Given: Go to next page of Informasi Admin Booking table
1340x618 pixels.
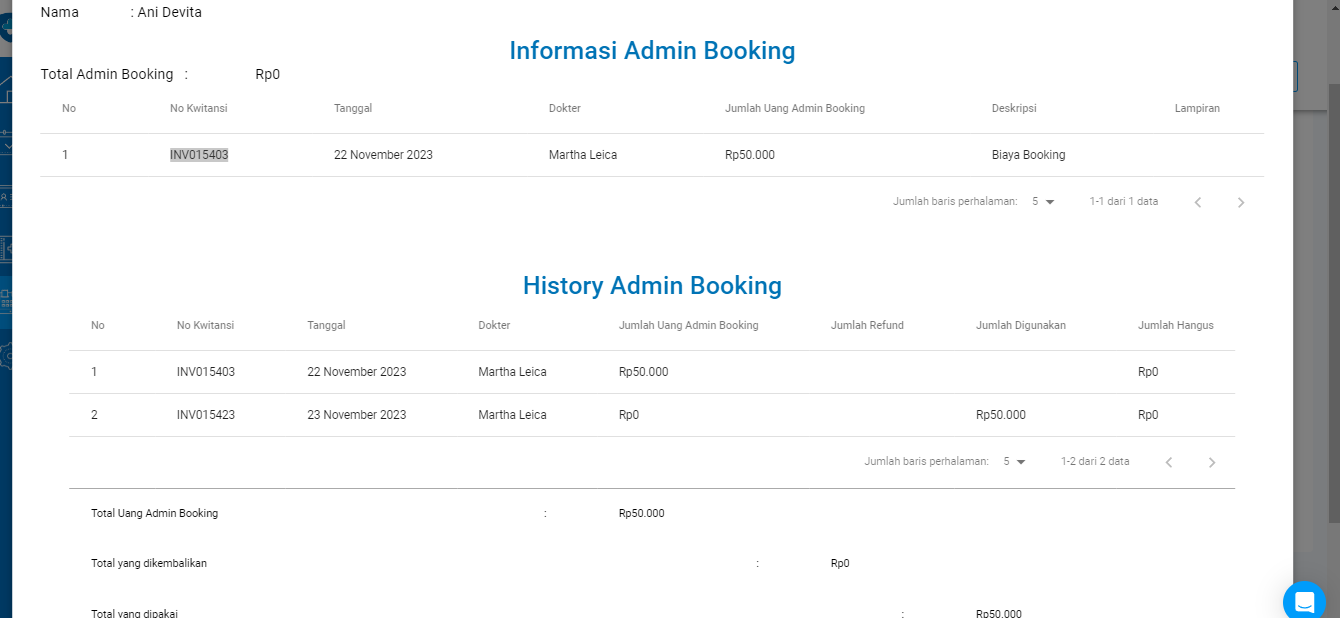Looking at the screenshot, I should click(x=1241, y=202).
